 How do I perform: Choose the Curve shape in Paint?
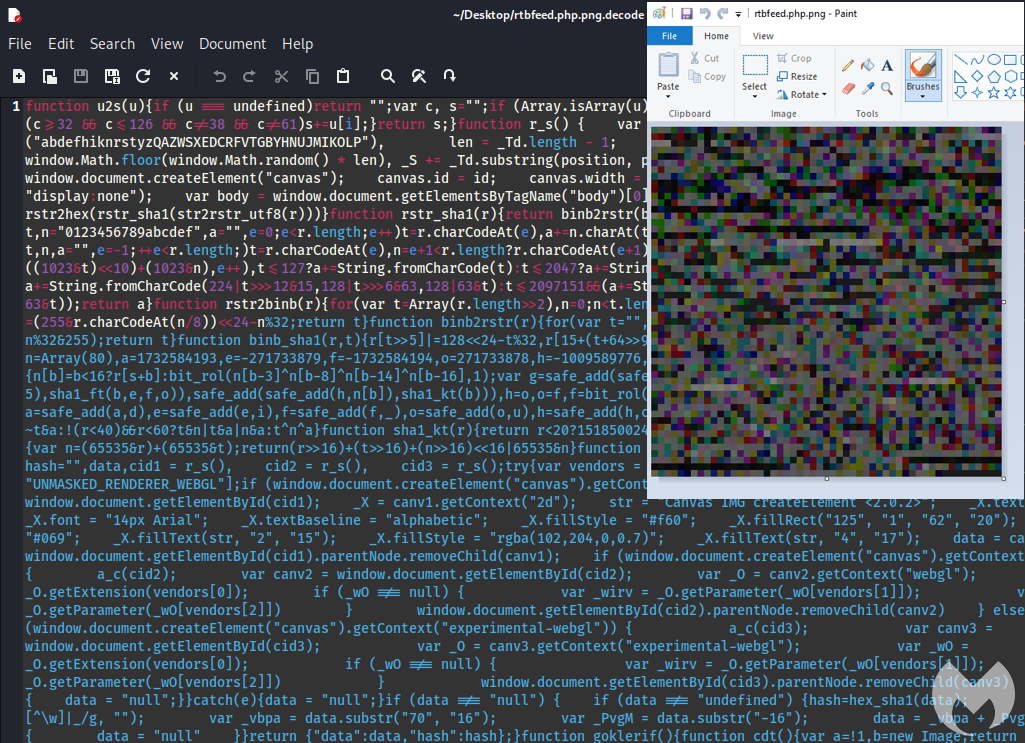click(977, 60)
